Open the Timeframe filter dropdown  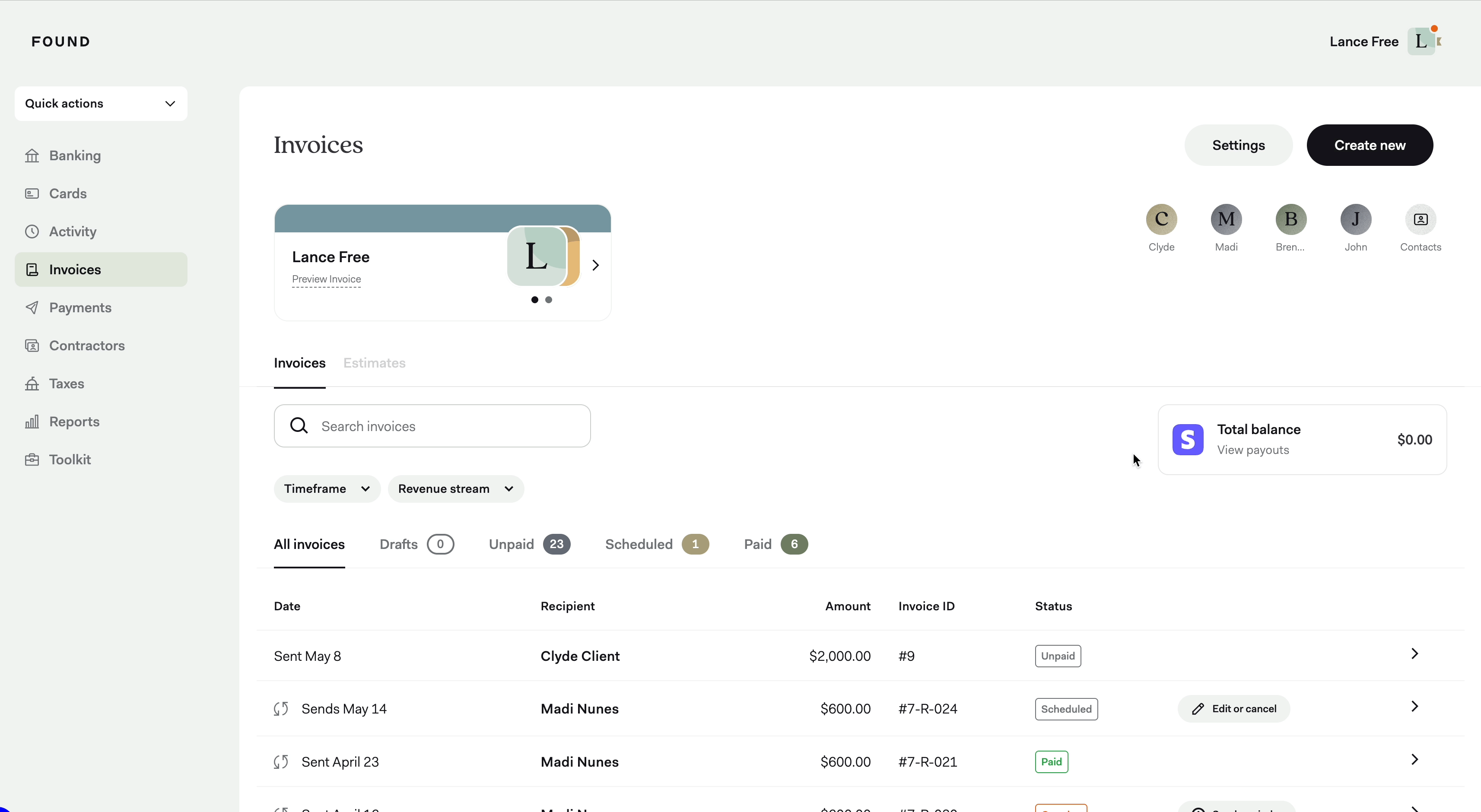pos(327,488)
